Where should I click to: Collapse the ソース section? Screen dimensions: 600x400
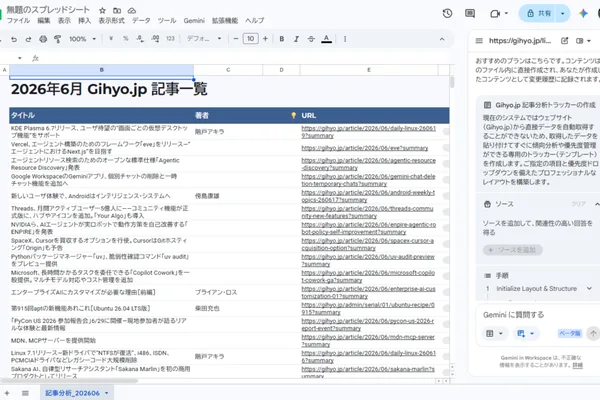(597, 204)
